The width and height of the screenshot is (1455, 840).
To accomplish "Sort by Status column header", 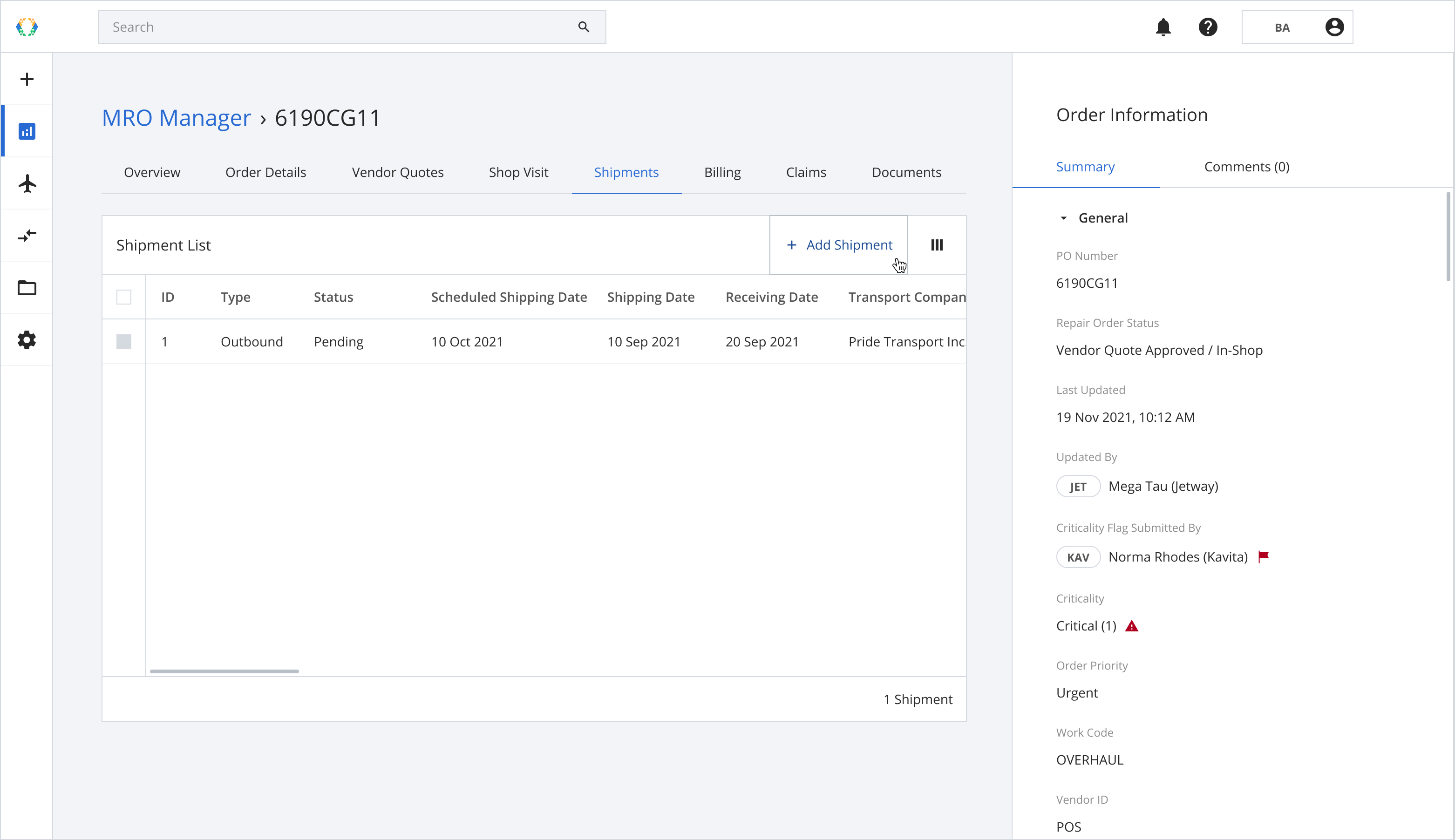I will tap(333, 297).
